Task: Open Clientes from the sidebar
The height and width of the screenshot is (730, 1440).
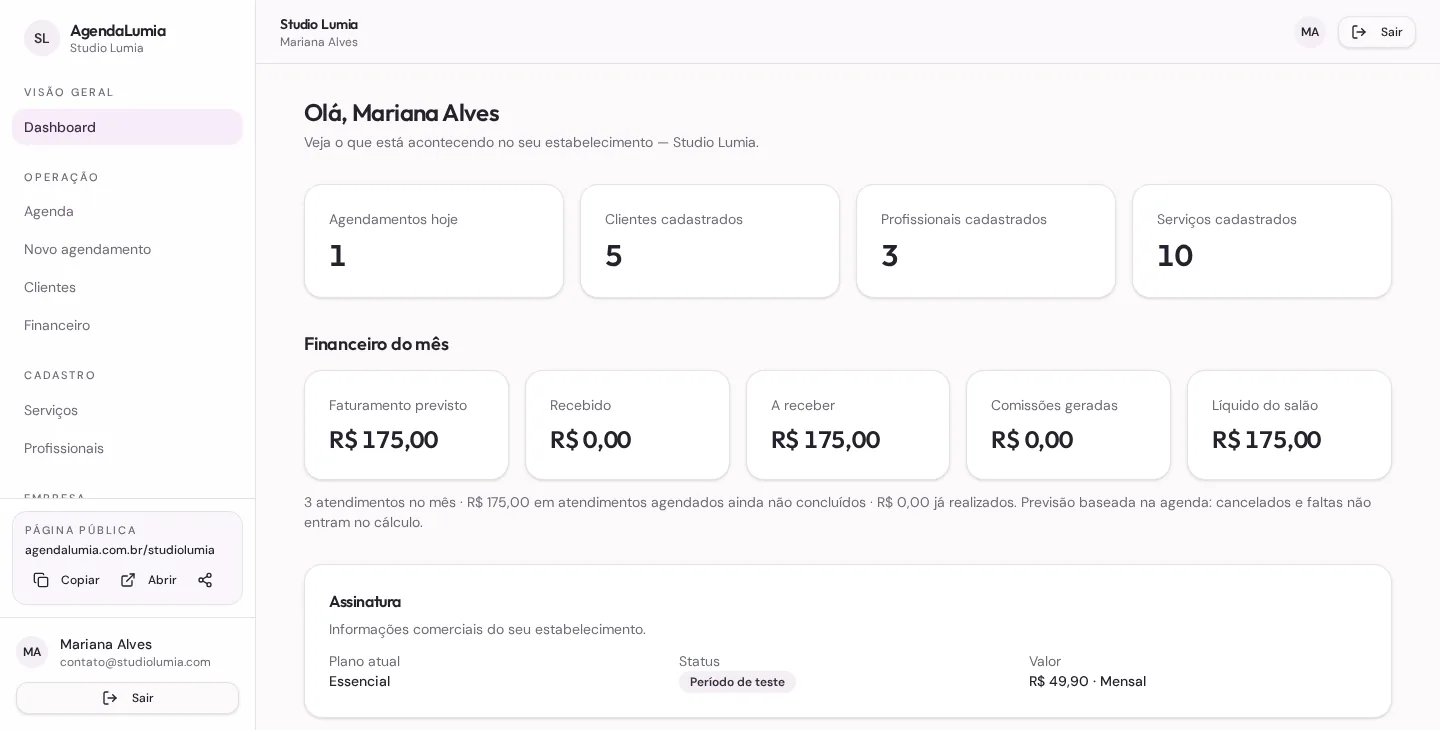Action: [127, 287]
